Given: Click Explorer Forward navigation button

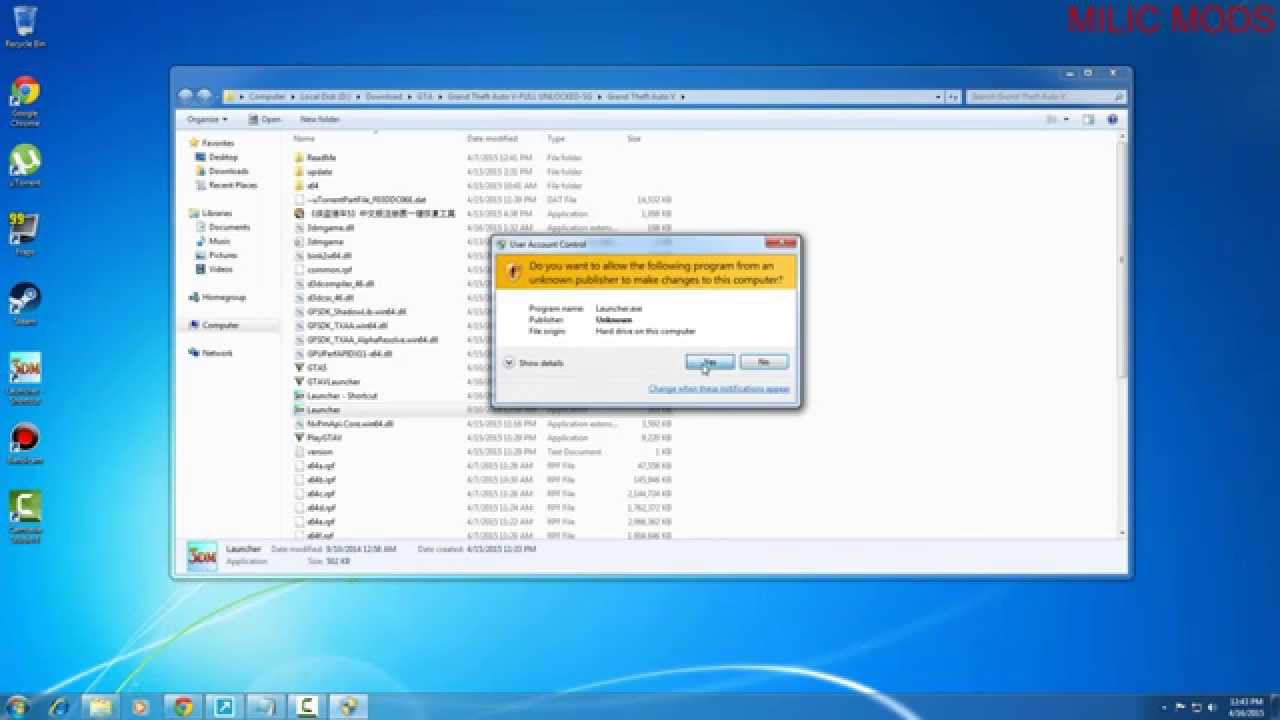Looking at the screenshot, I should (x=204, y=96).
